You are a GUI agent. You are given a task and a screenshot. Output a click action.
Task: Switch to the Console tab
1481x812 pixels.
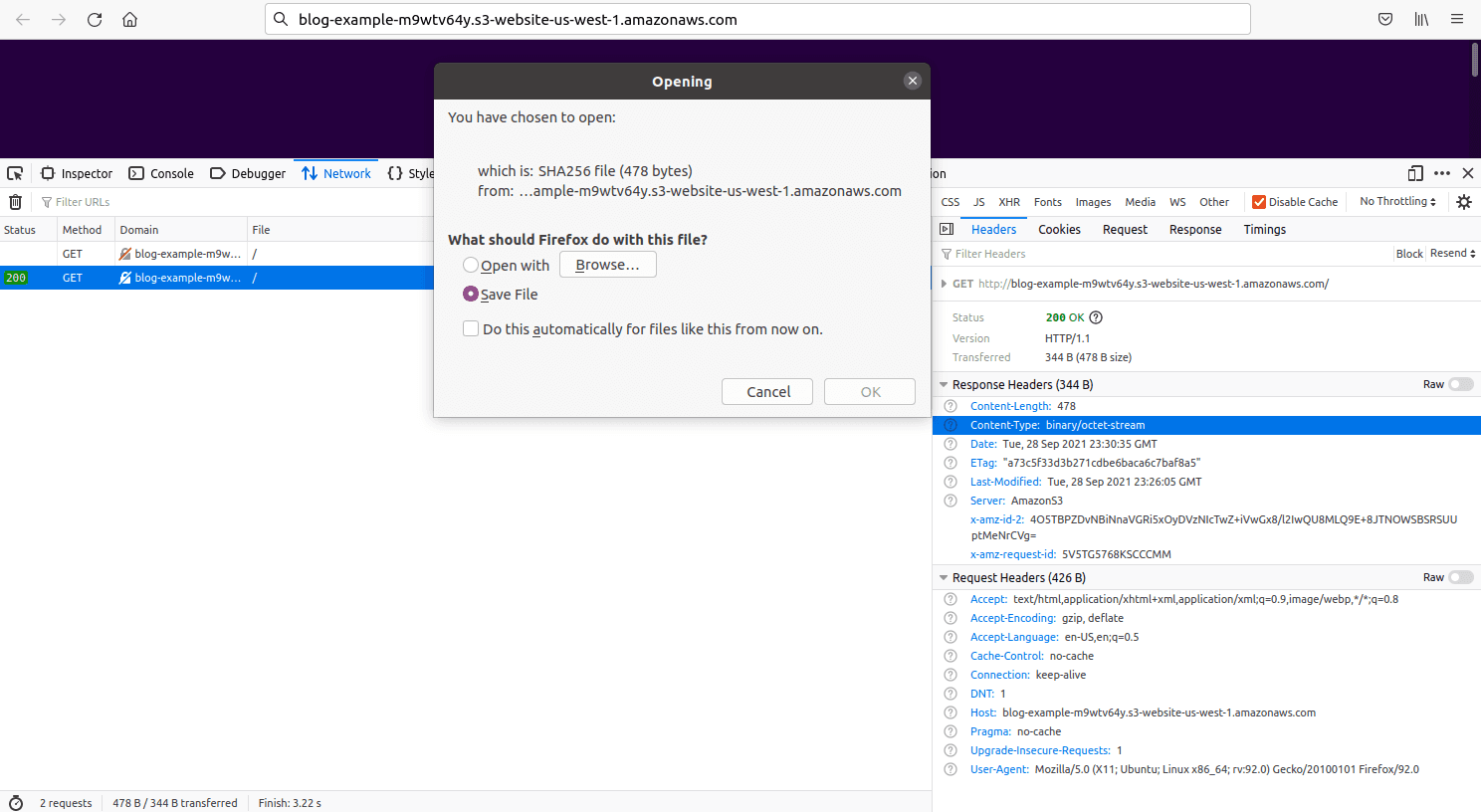(x=161, y=173)
